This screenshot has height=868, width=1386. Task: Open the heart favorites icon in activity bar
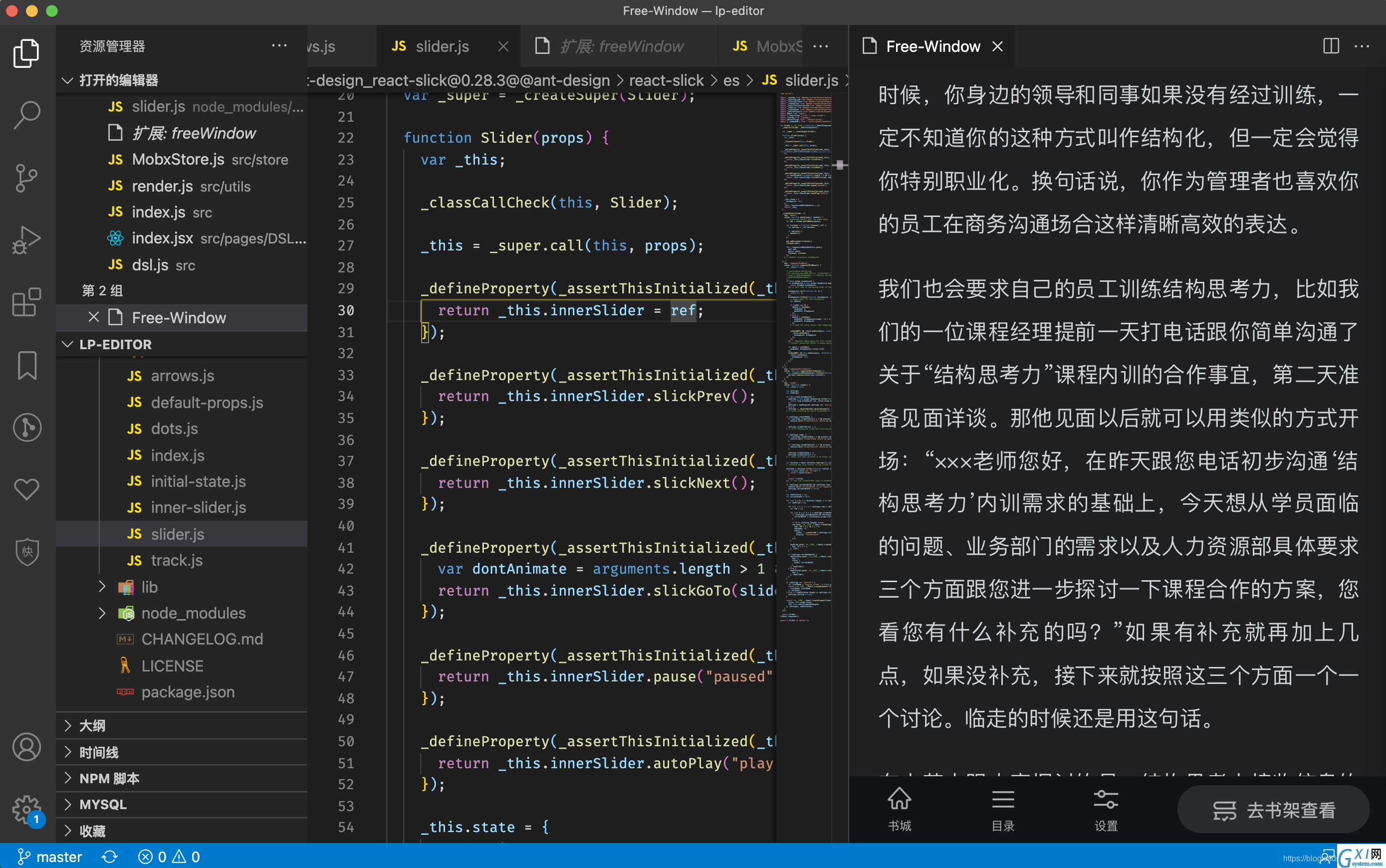pos(26,489)
